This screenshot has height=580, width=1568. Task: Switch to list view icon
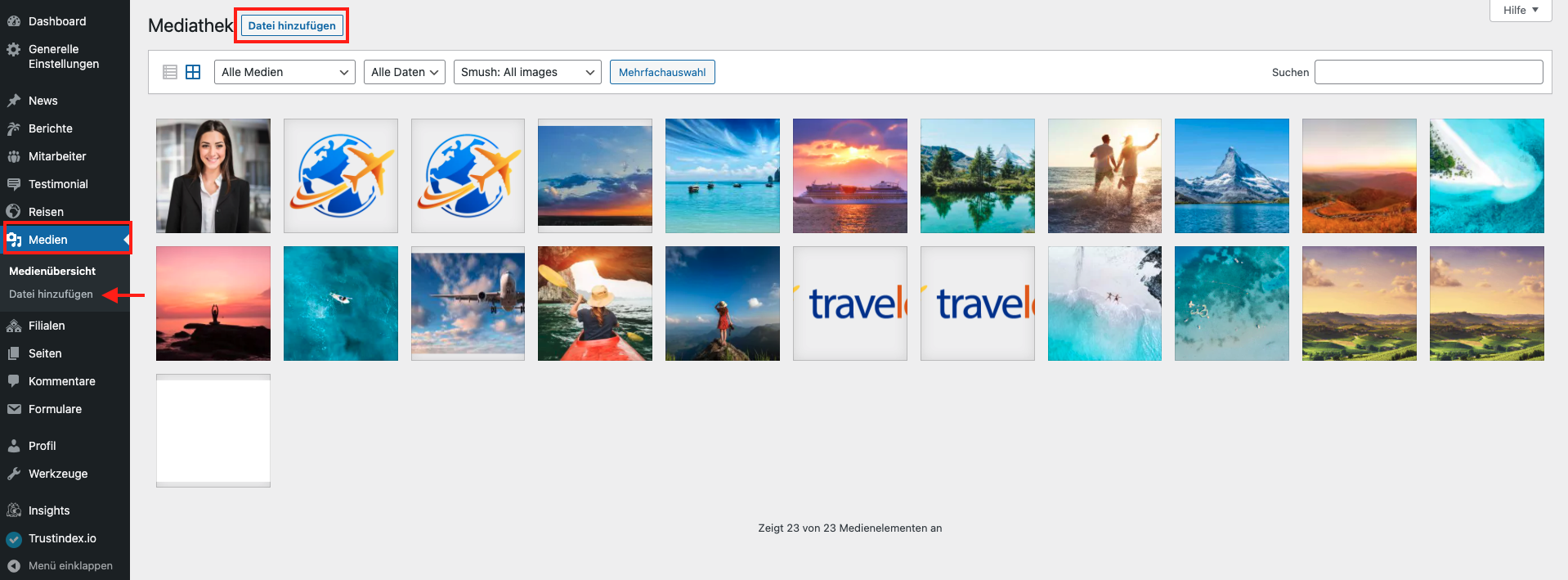click(170, 72)
